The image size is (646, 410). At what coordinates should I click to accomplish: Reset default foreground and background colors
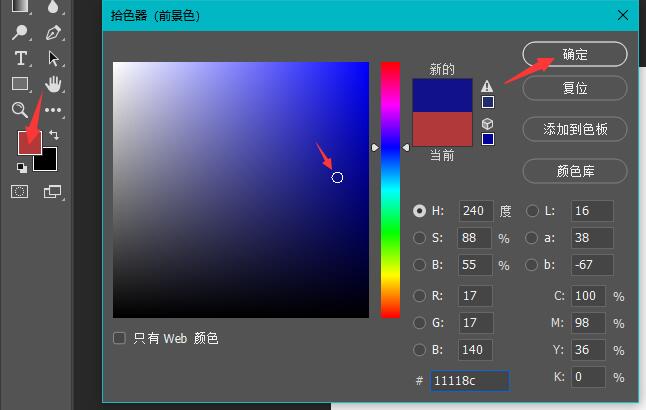[x=22, y=168]
